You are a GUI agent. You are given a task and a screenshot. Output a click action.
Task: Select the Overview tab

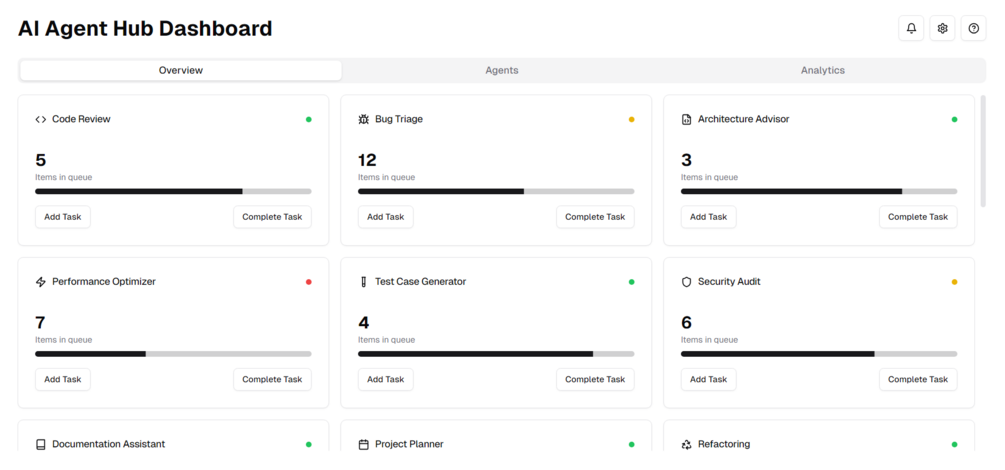pos(181,71)
